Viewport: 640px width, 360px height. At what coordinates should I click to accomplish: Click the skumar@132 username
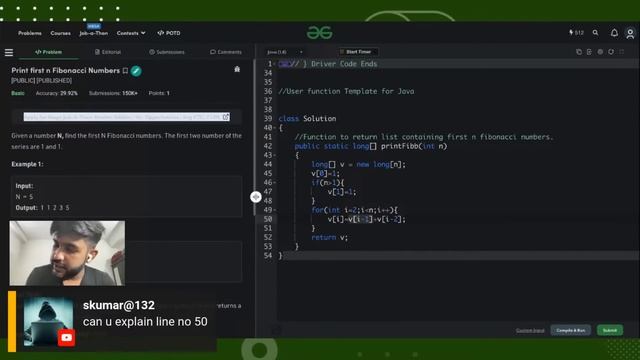(119, 305)
